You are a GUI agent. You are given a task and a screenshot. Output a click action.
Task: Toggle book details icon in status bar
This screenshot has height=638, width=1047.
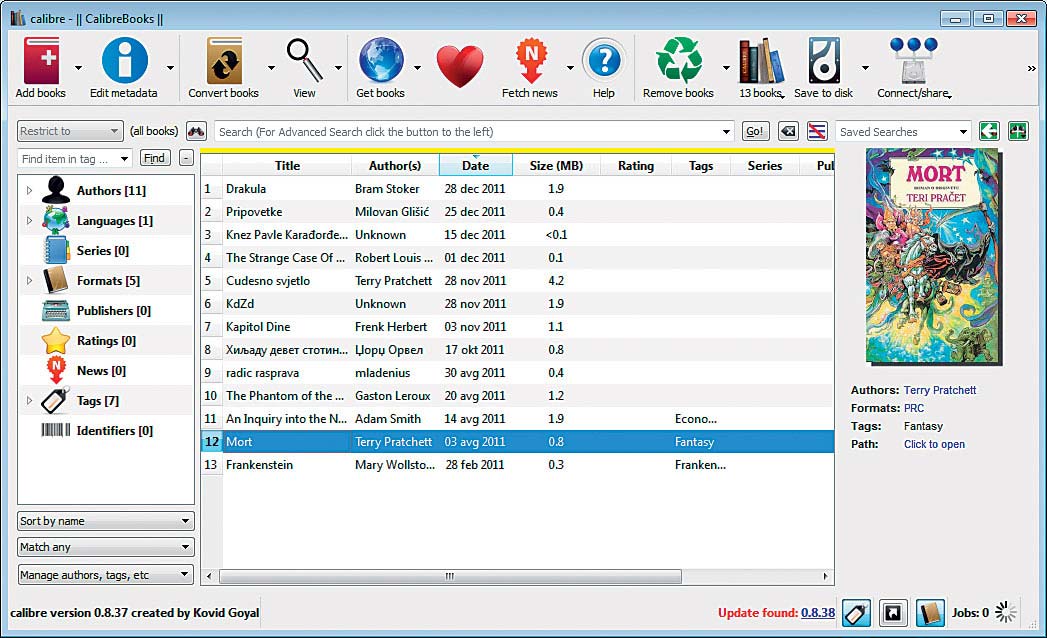[930, 613]
